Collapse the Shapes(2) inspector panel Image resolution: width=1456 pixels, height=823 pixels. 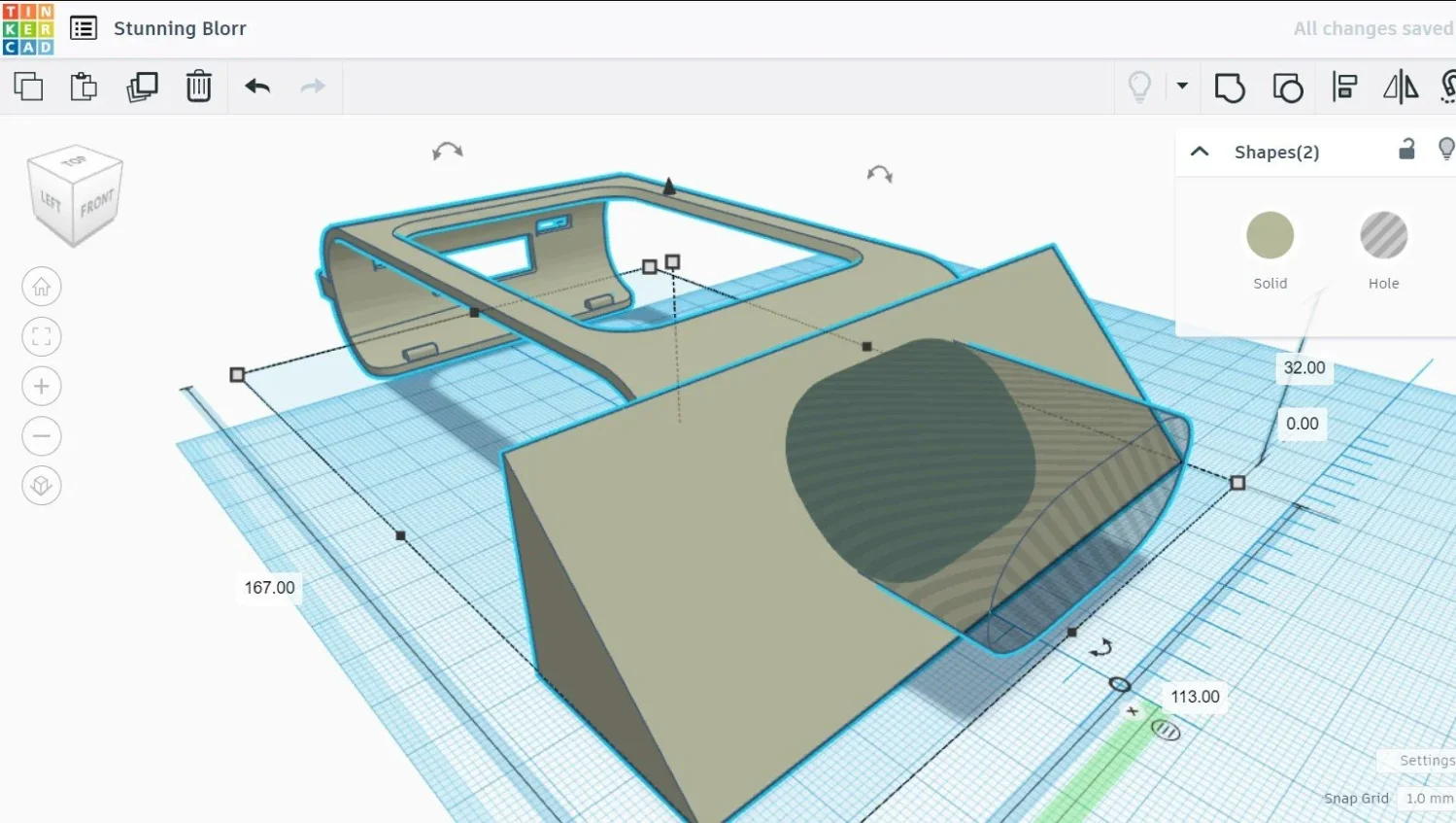pyautogui.click(x=1200, y=152)
